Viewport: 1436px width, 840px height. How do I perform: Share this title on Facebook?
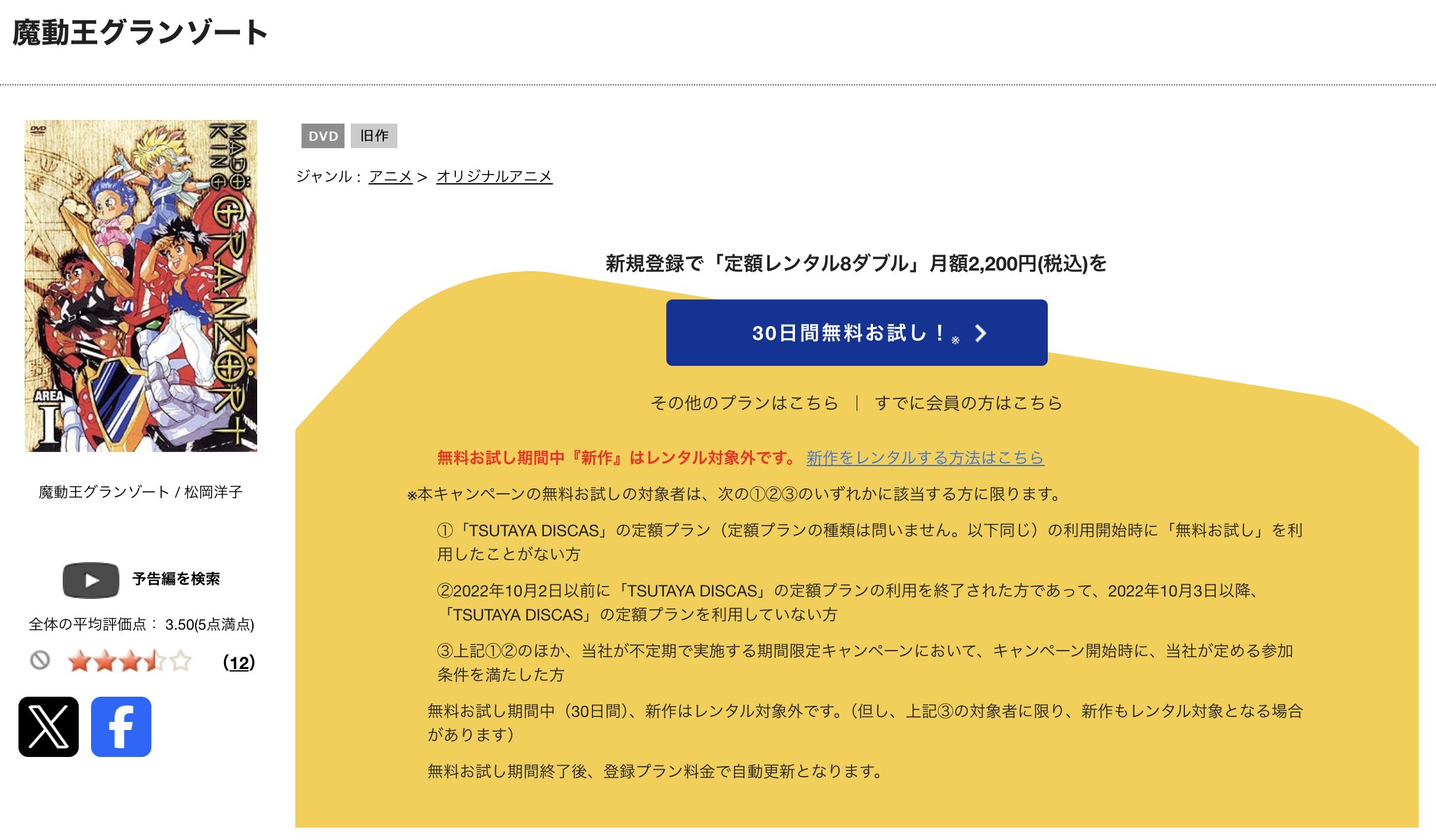click(121, 726)
